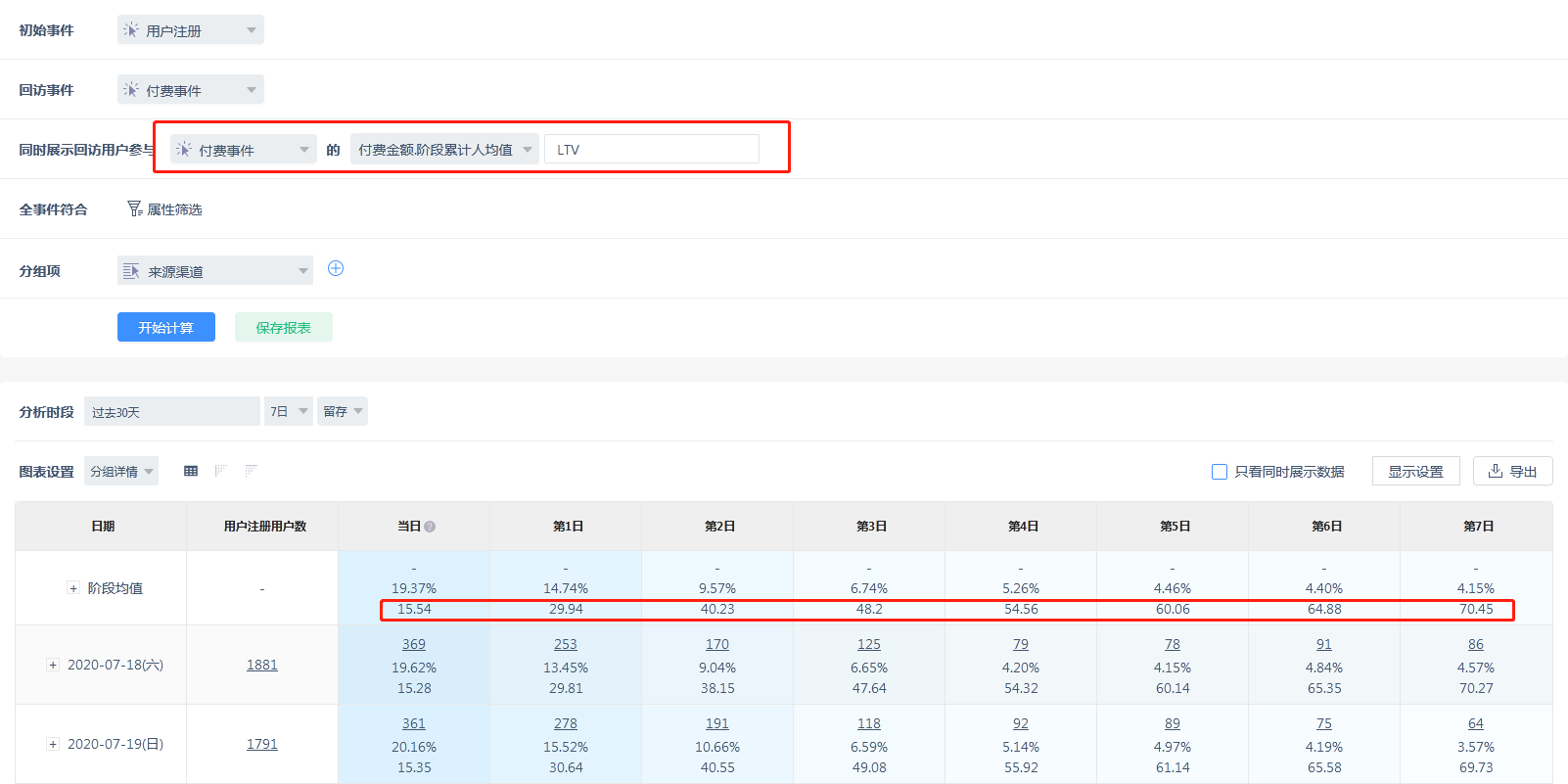
Task: Click the 第7日 column header
Action: [x=1478, y=527]
